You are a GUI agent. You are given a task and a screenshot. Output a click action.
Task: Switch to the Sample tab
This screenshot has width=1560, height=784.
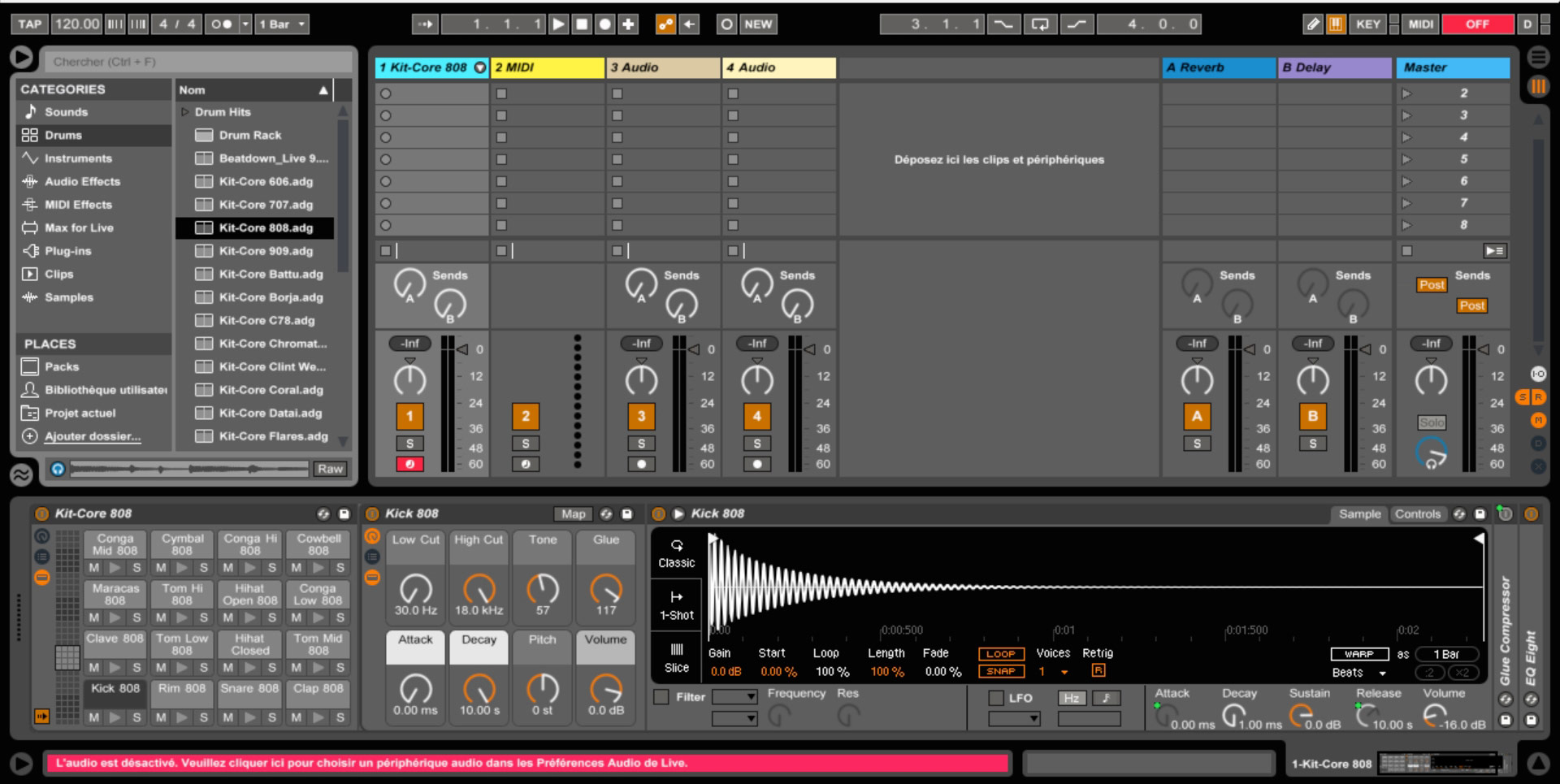[1359, 514]
